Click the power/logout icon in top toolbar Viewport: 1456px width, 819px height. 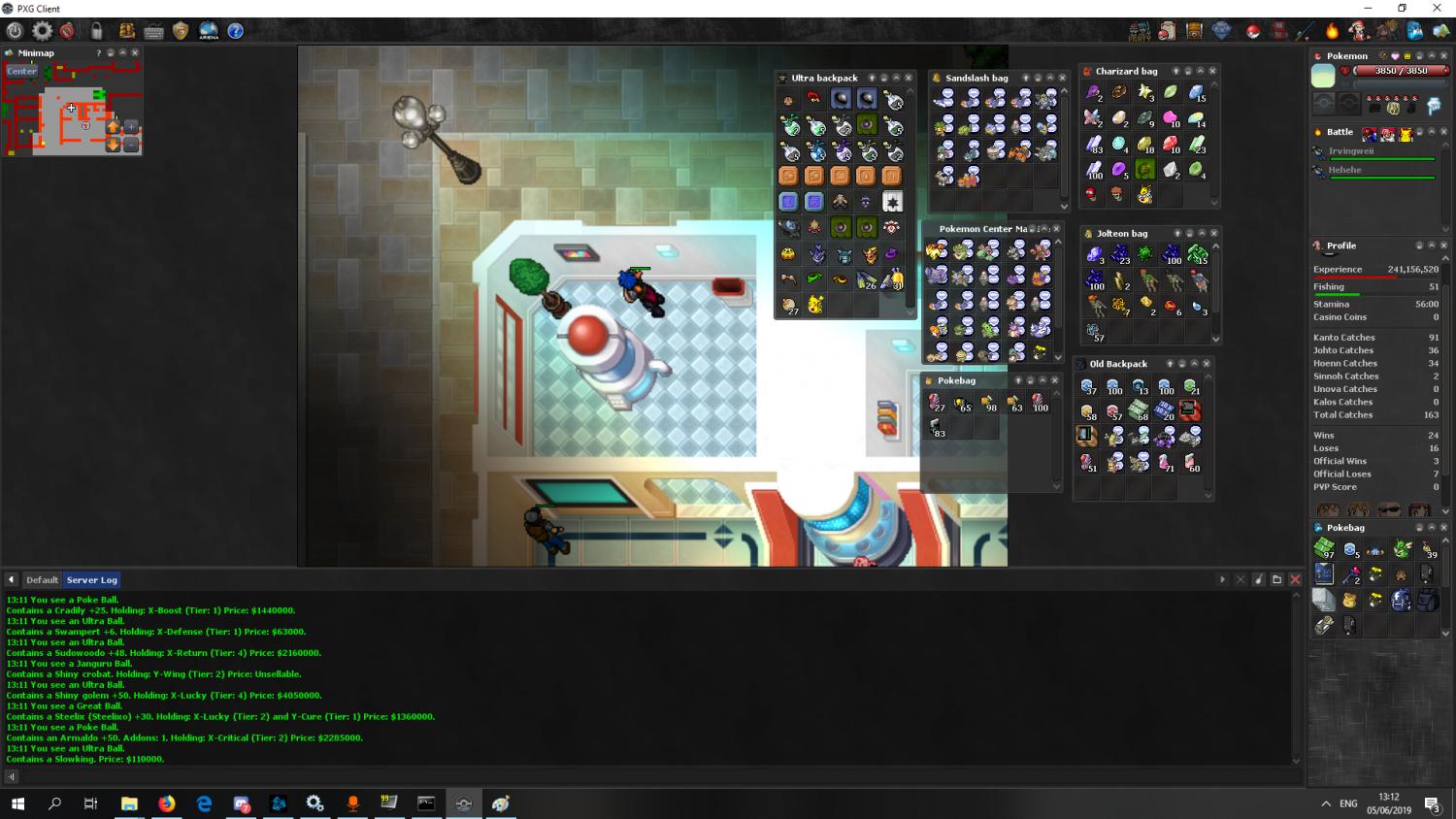(15, 31)
